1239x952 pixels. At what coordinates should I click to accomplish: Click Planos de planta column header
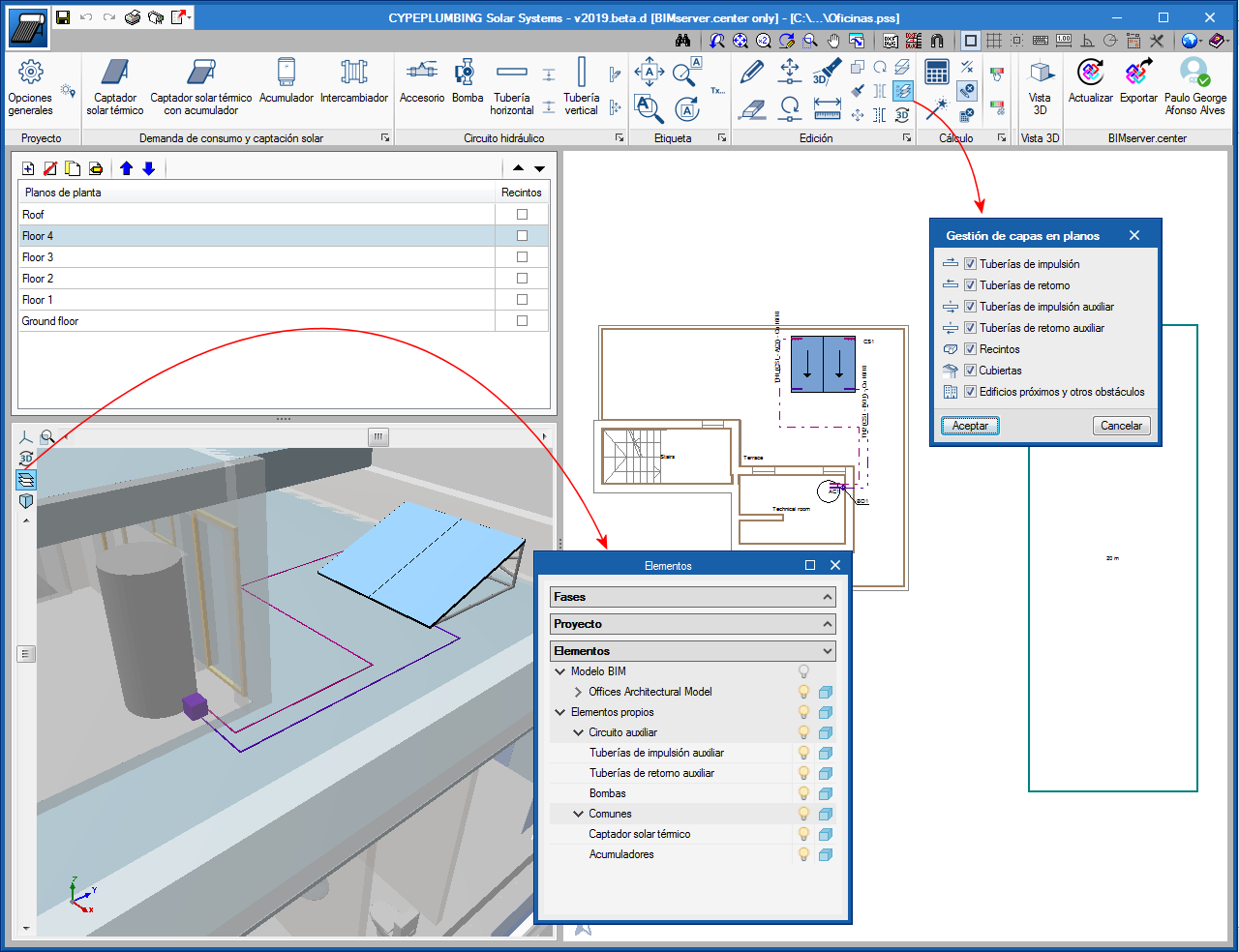257,193
